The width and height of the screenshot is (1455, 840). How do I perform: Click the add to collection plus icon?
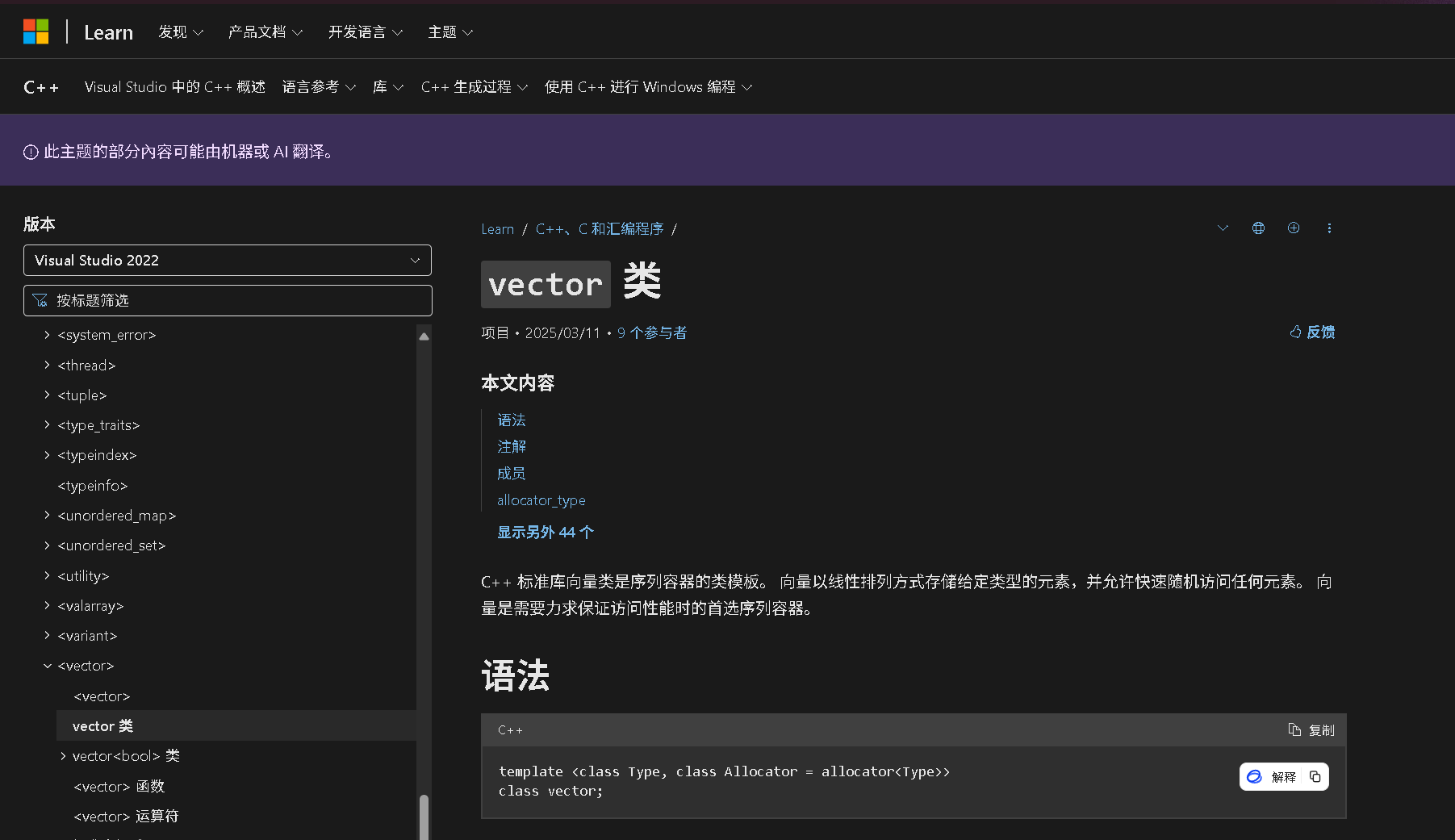click(1294, 228)
